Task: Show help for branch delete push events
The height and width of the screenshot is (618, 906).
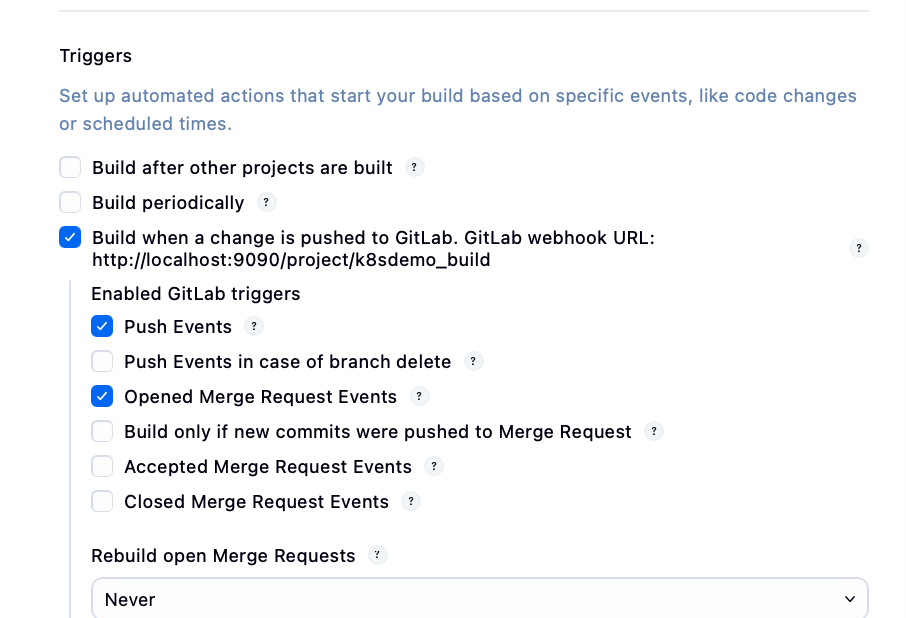Action: (474, 361)
